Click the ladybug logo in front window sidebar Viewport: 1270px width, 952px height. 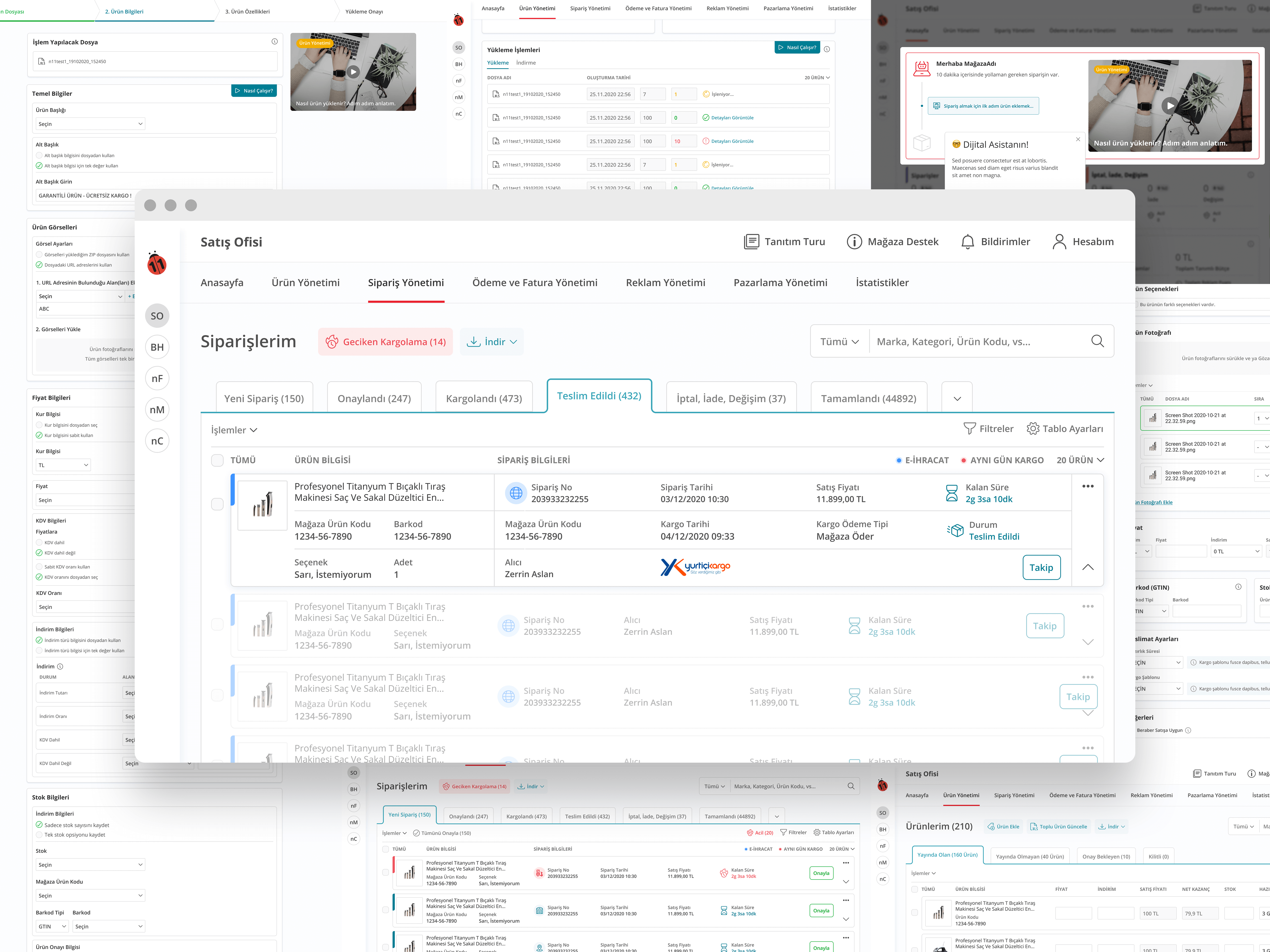coord(157,263)
